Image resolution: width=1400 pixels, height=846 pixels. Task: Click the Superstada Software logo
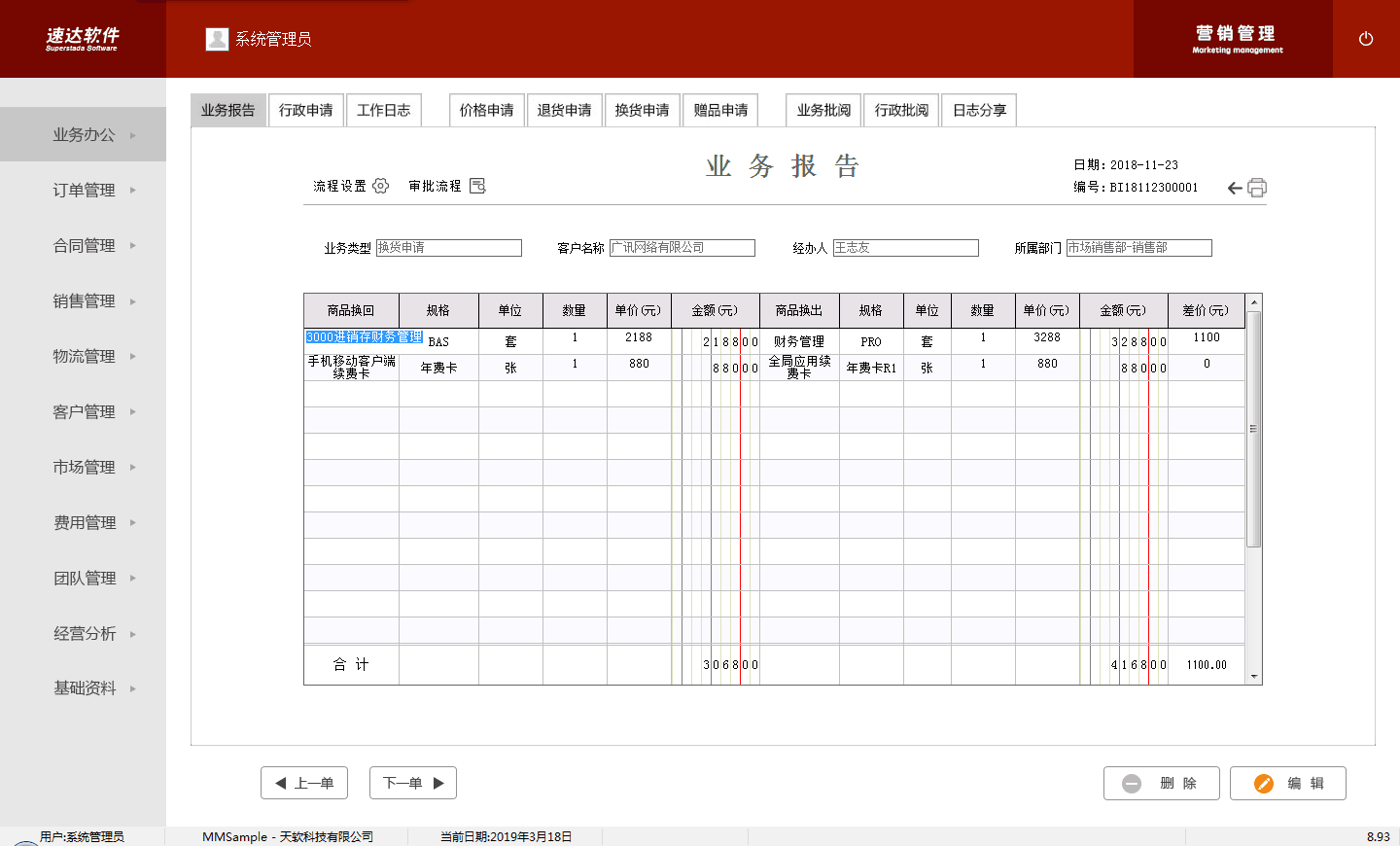point(83,39)
